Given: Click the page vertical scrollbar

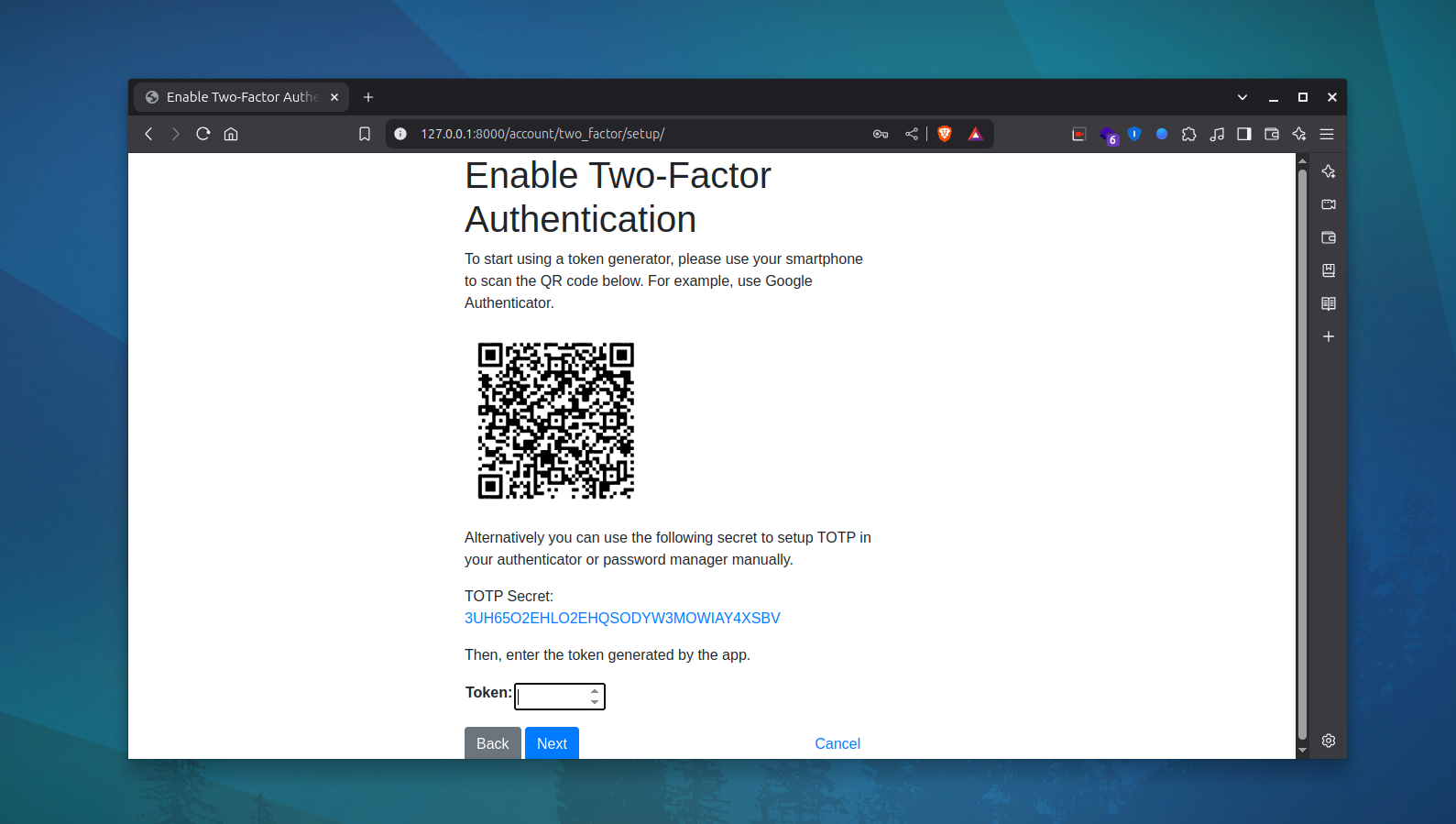Looking at the screenshot, I should click(x=1302, y=454).
